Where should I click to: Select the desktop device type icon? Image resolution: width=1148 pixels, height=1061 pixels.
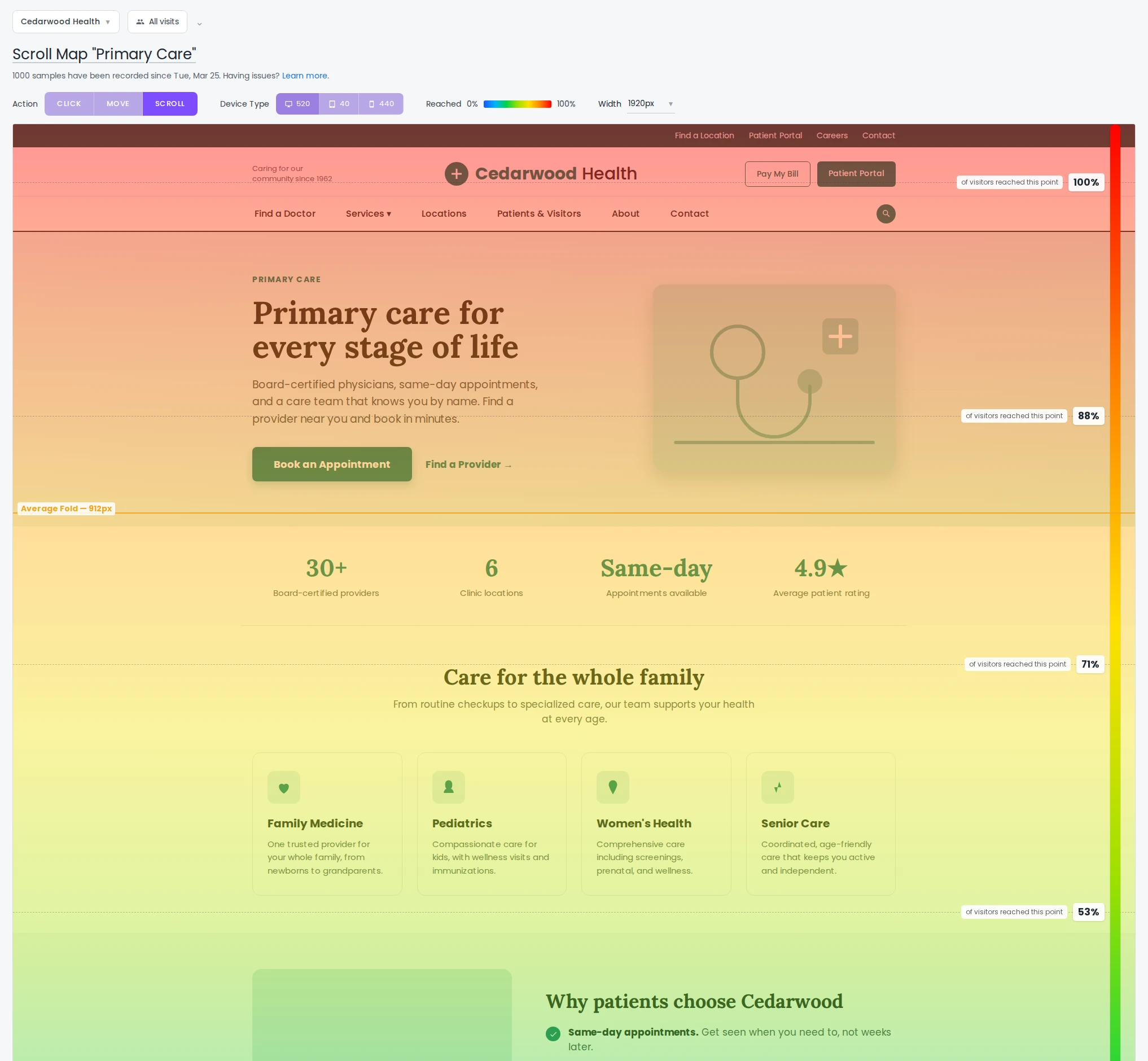pos(289,104)
